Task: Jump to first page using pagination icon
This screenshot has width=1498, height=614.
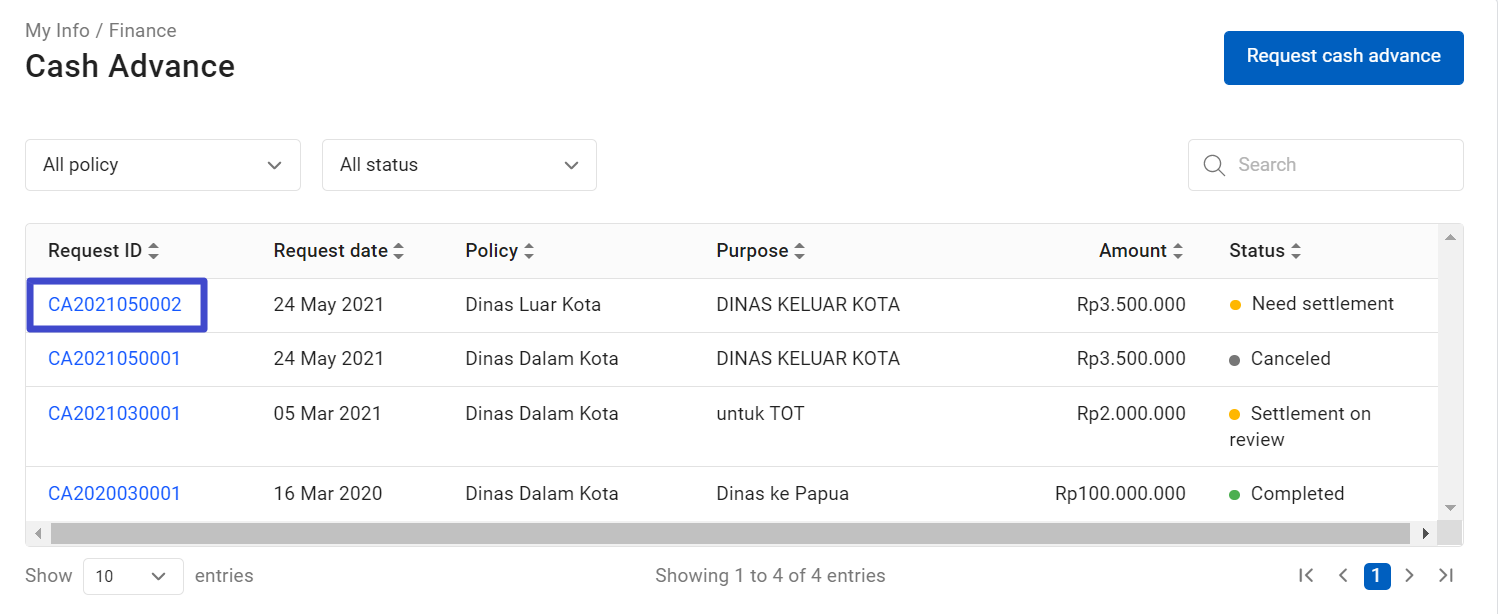Action: [x=1306, y=575]
